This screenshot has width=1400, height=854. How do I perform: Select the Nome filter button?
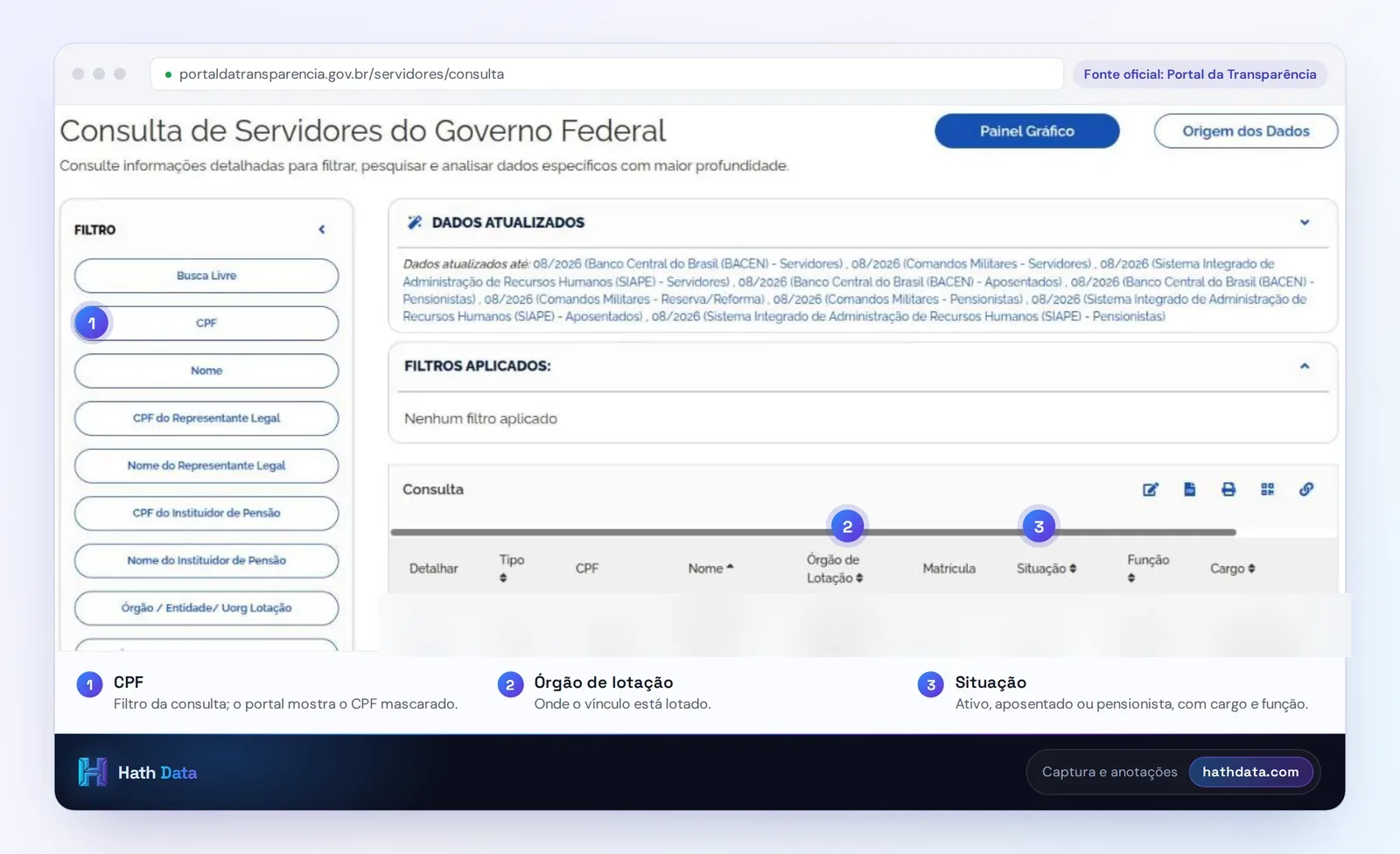206,371
